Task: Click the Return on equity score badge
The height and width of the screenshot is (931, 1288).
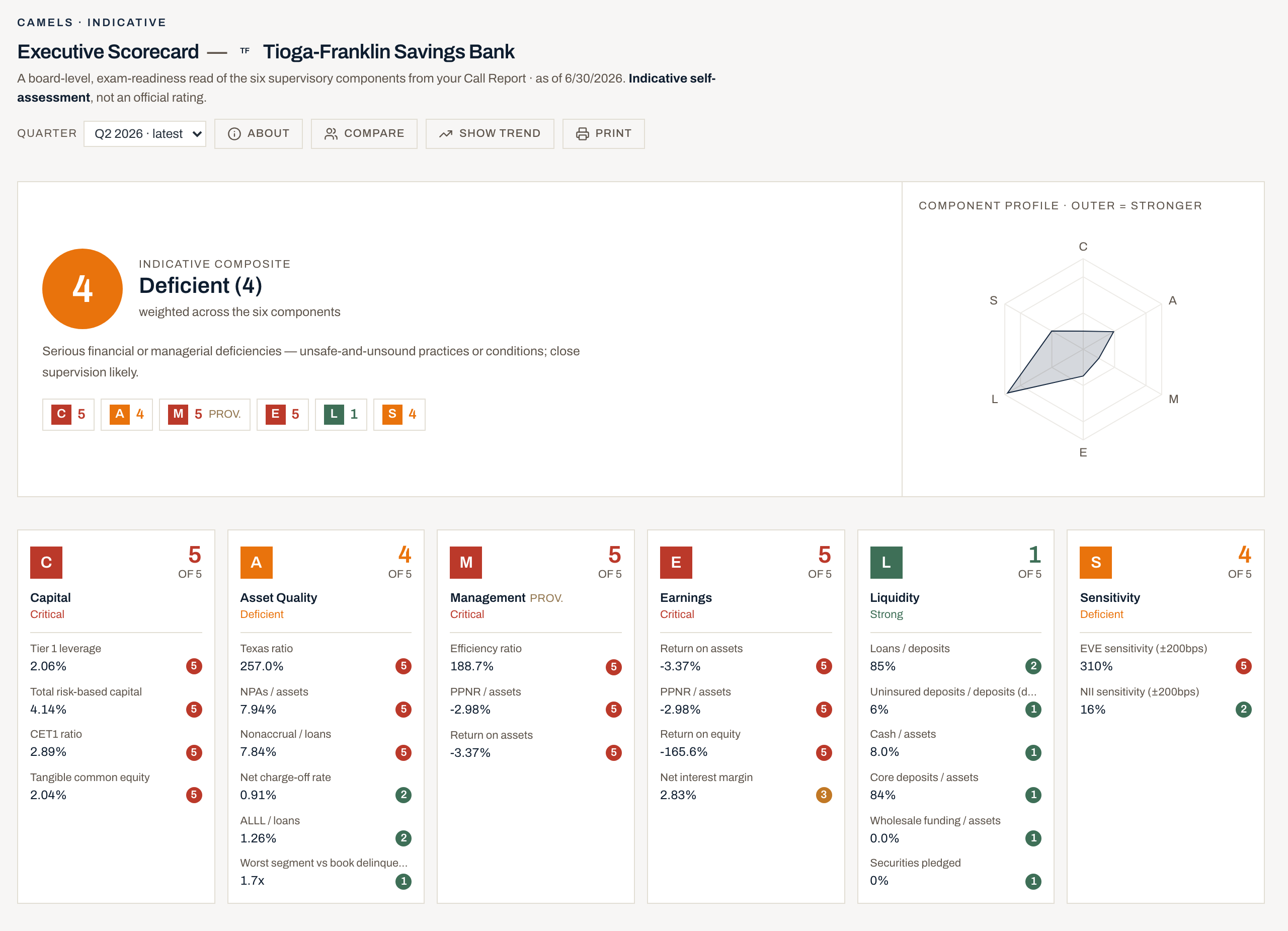Action: (x=824, y=752)
